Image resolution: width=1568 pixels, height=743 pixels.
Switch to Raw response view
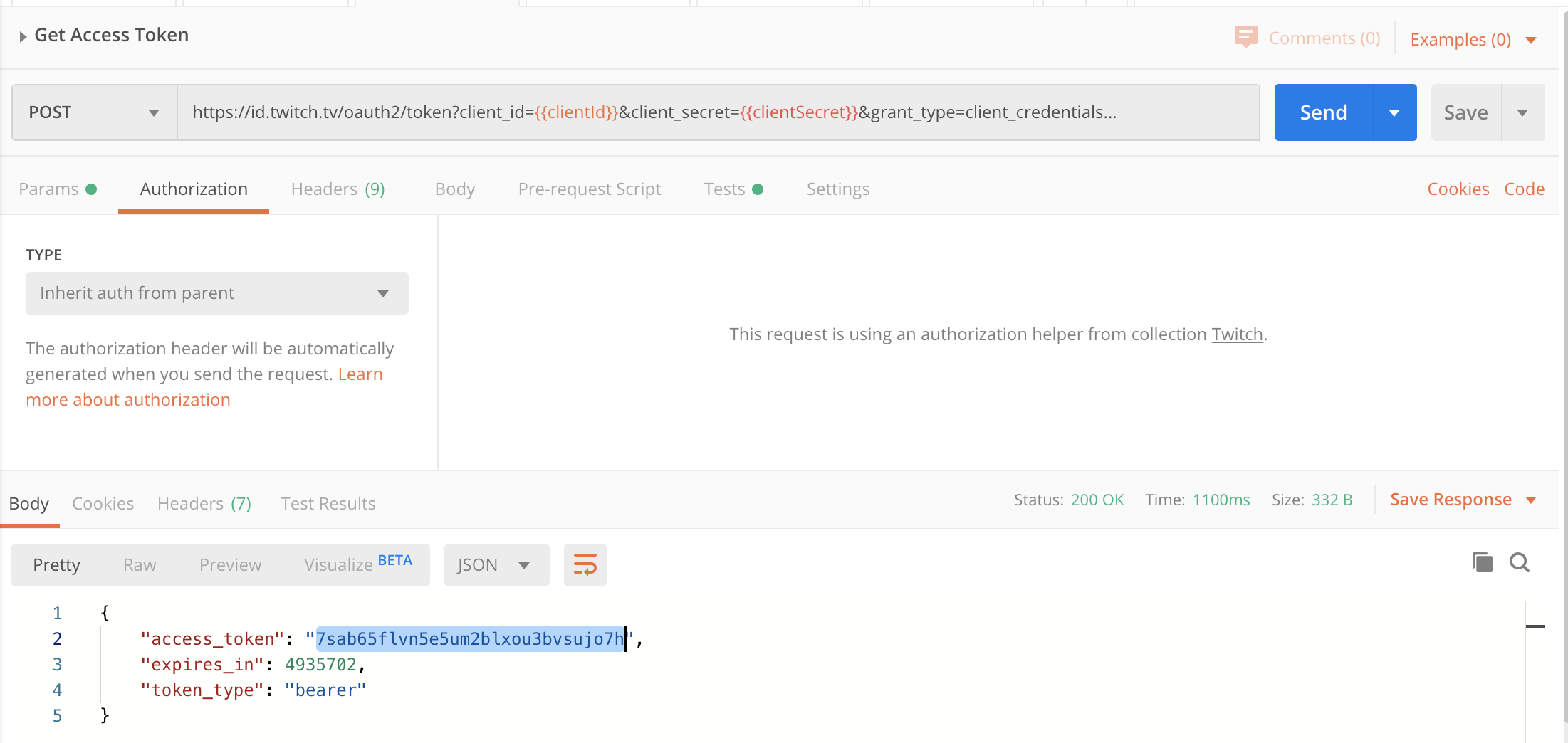(x=139, y=564)
